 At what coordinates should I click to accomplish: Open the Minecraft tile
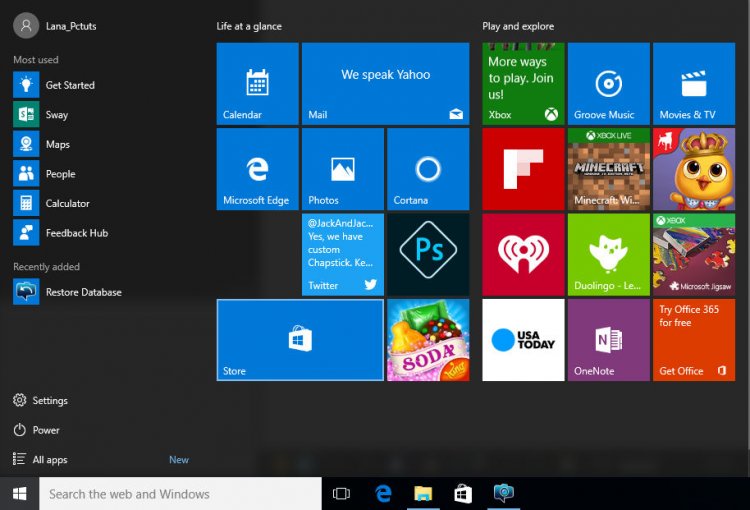click(608, 169)
